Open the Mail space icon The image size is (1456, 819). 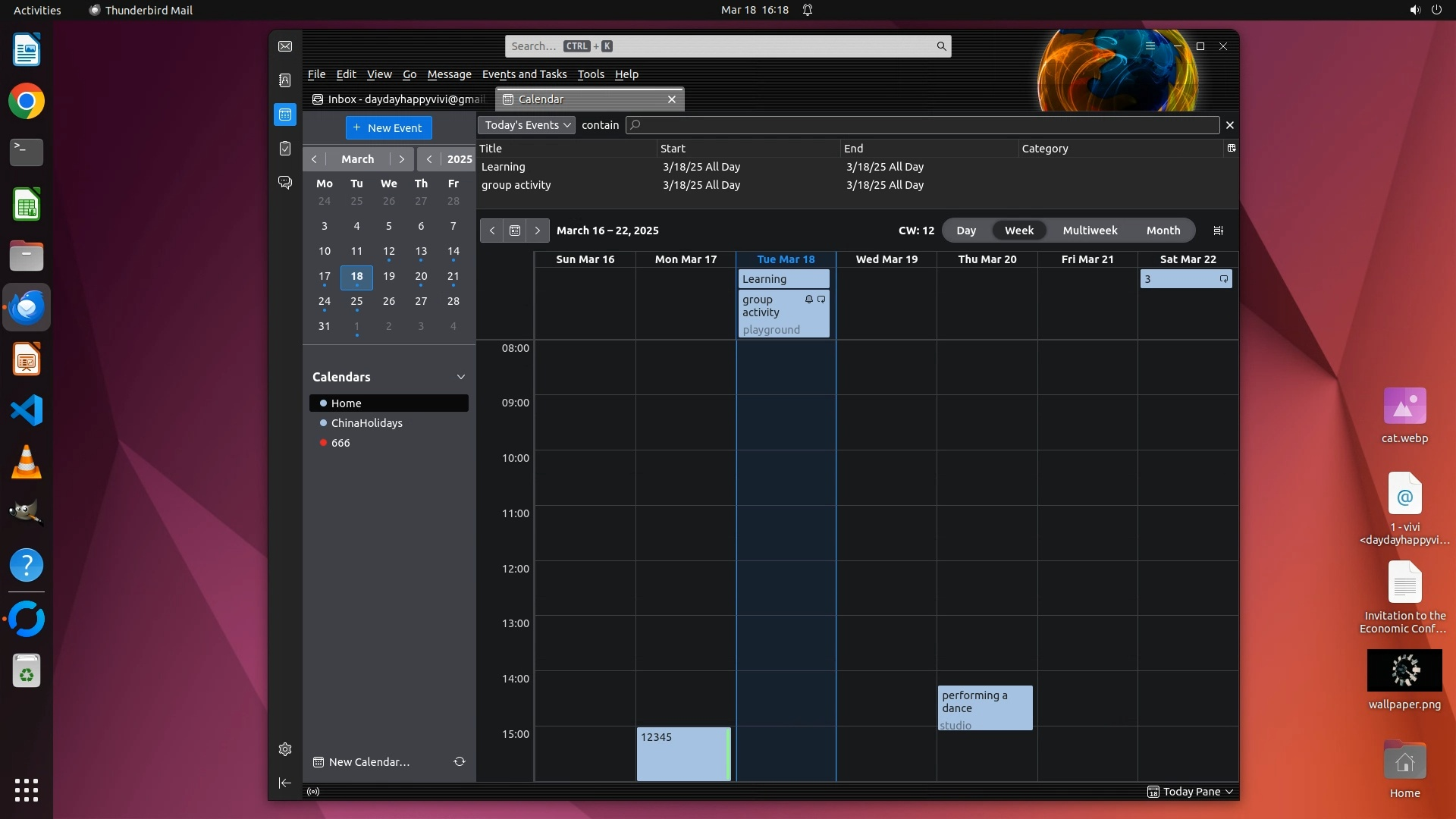point(285,46)
